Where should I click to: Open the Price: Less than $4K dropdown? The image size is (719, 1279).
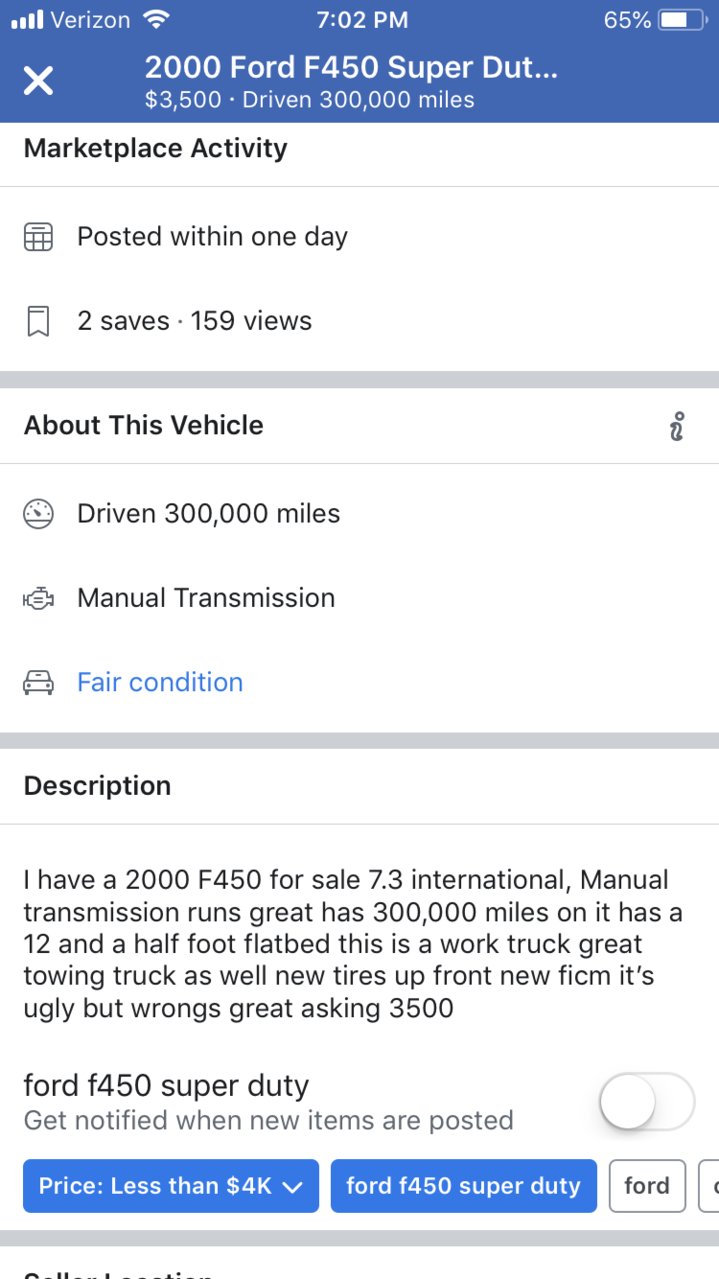[170, 1186]
